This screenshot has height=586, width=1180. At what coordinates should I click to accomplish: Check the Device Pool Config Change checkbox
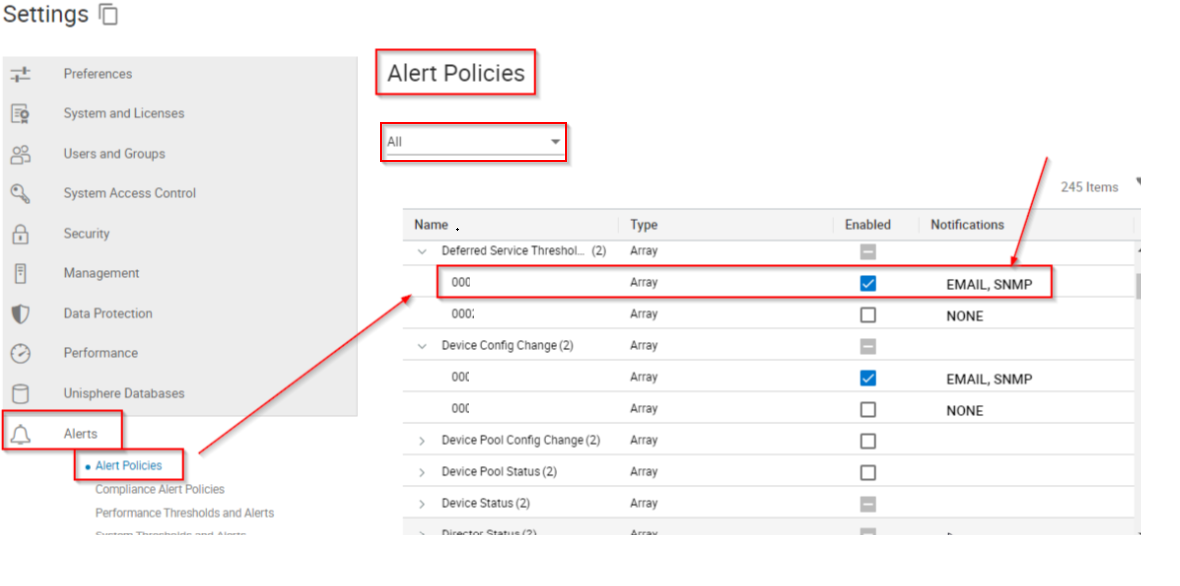[x=867, y=440]
